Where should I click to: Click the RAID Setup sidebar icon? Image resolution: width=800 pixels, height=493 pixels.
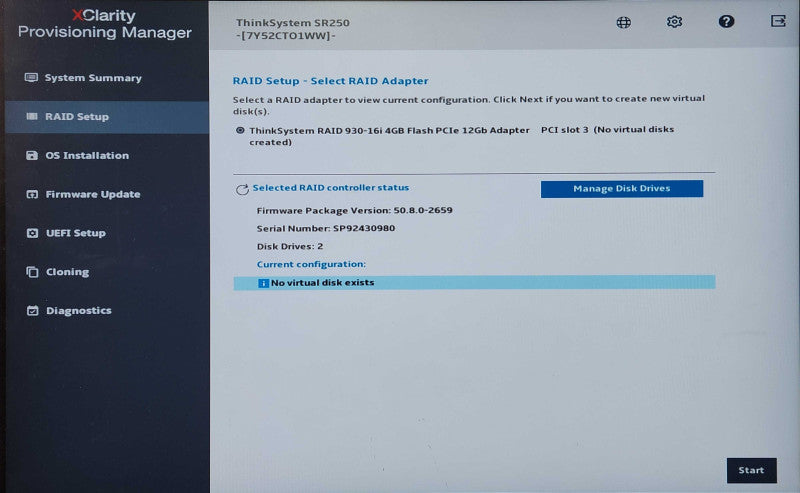tap(32, 116)
